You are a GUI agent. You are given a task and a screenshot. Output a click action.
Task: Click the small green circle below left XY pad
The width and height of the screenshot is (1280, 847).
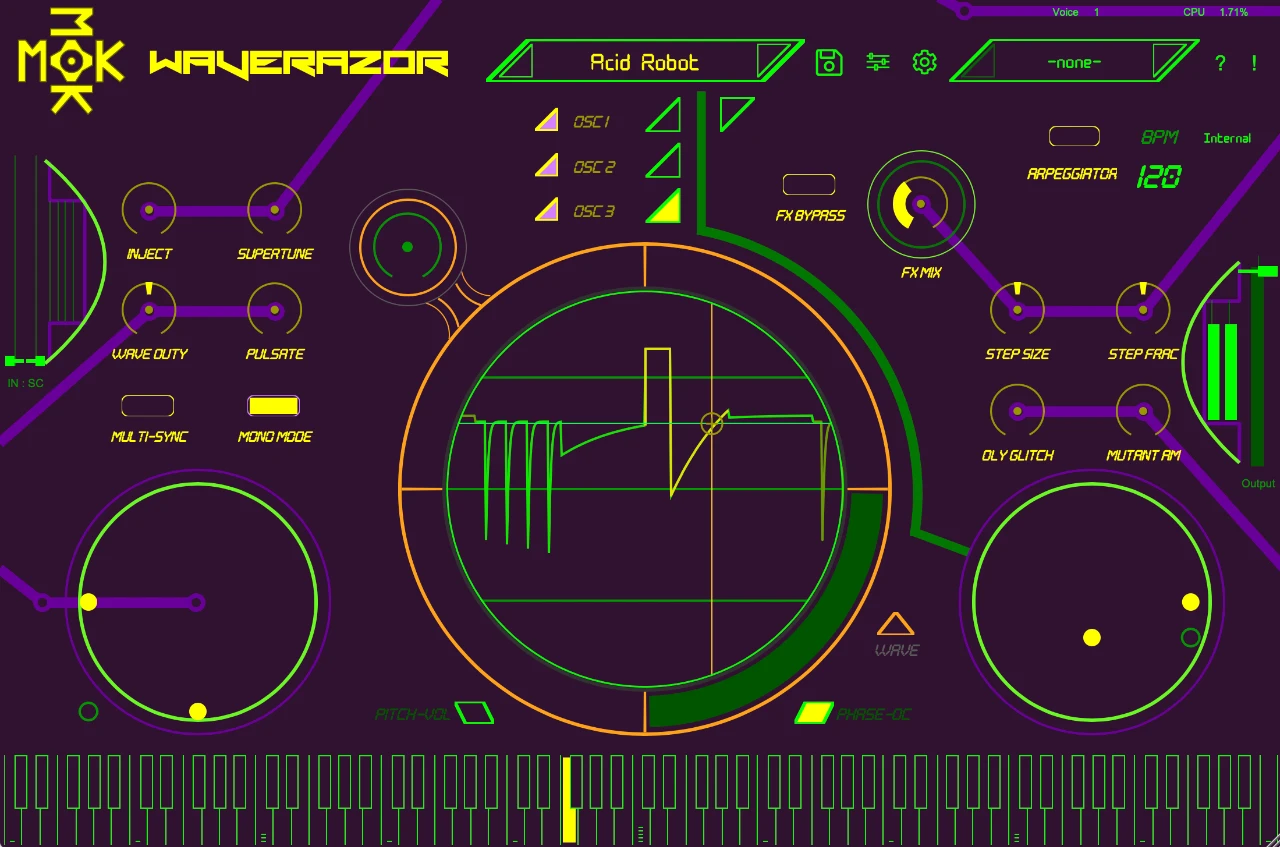coord(88,711)
